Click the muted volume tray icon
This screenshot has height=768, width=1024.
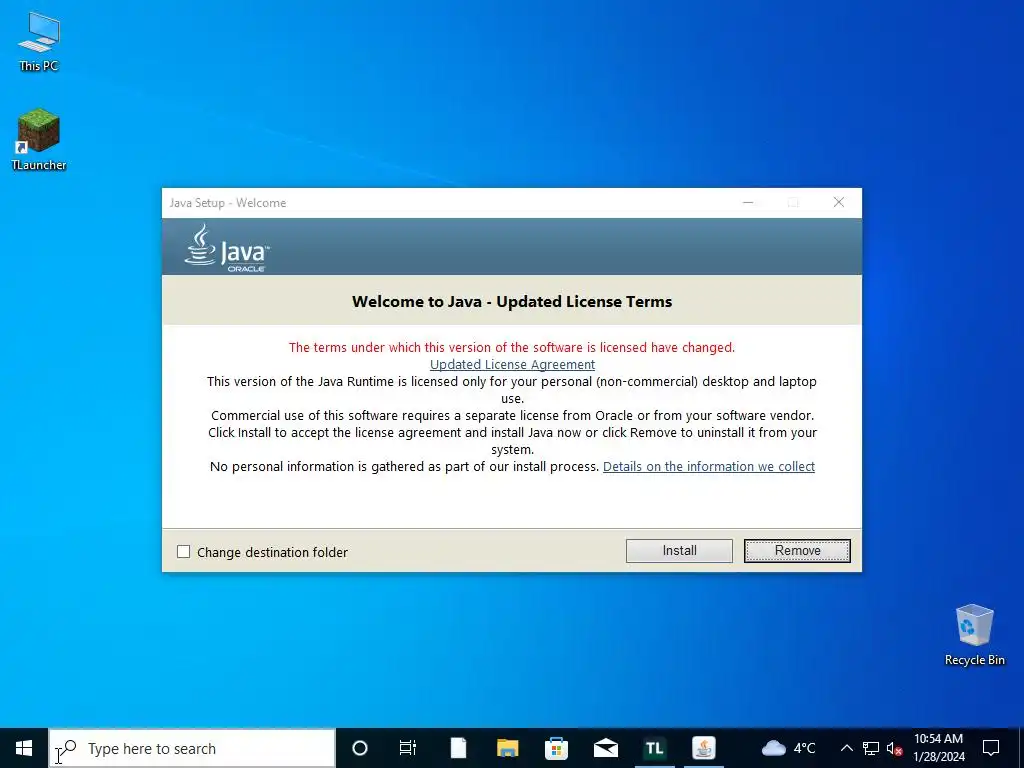[894, 748]
